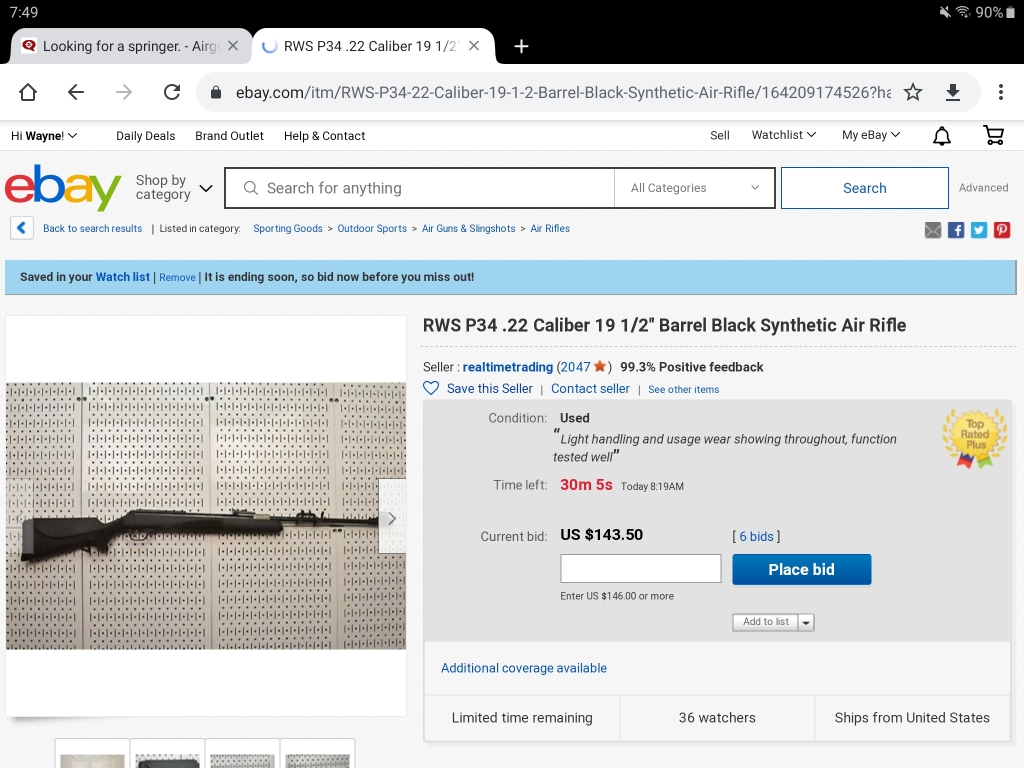Focus the 'Search for anything' field
Viewport: 1024px width, 768px height.
pos(419,188)
